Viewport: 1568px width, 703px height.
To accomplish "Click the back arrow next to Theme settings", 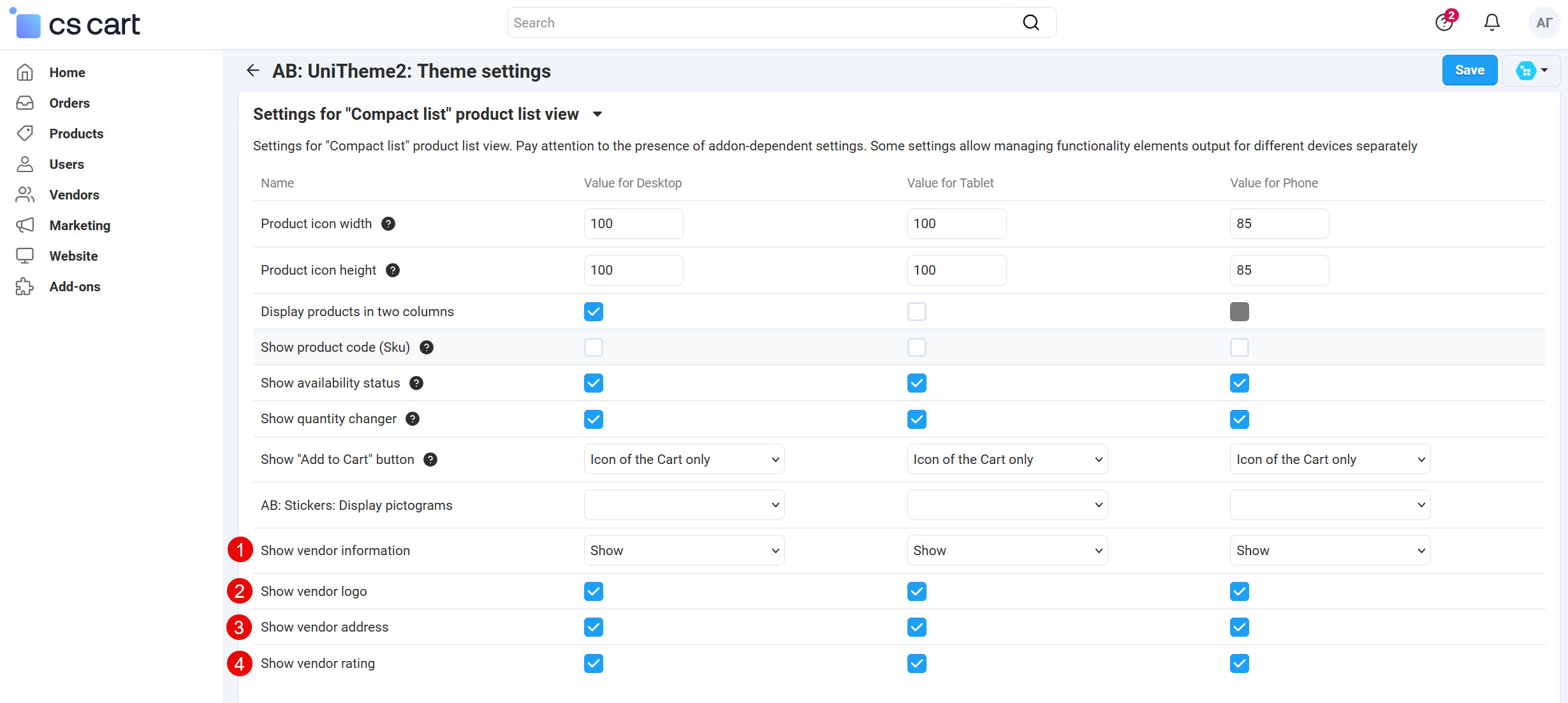I will coord(253,70).
